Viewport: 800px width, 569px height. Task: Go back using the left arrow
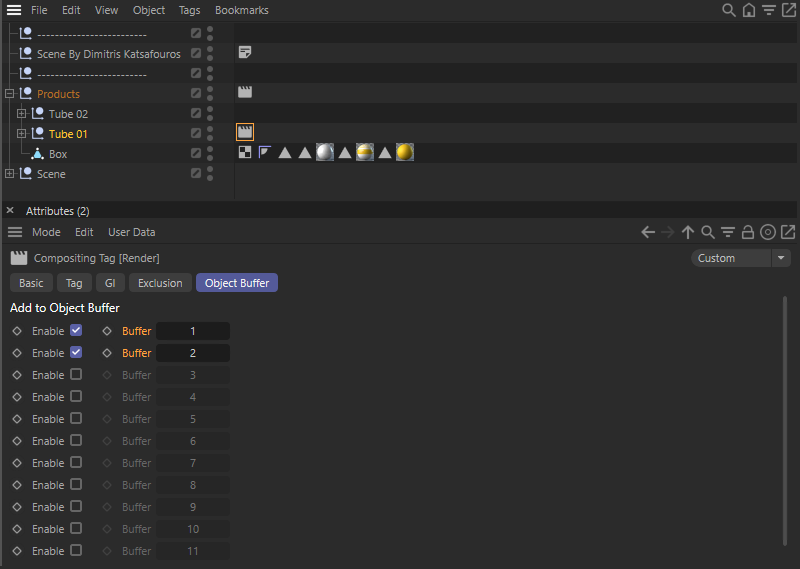pyautogui.click(x=648, y=232)
